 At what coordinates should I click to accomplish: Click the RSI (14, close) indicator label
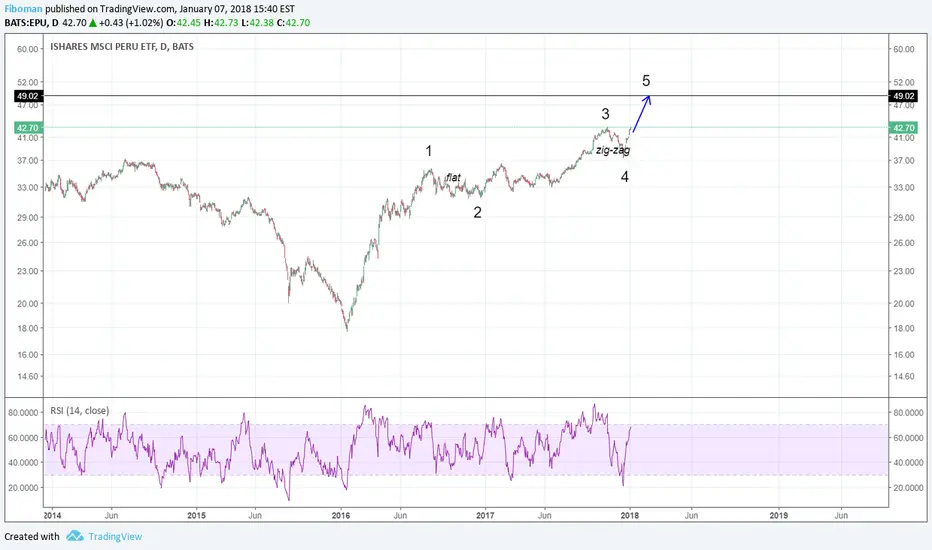click(x=80, y=410)
